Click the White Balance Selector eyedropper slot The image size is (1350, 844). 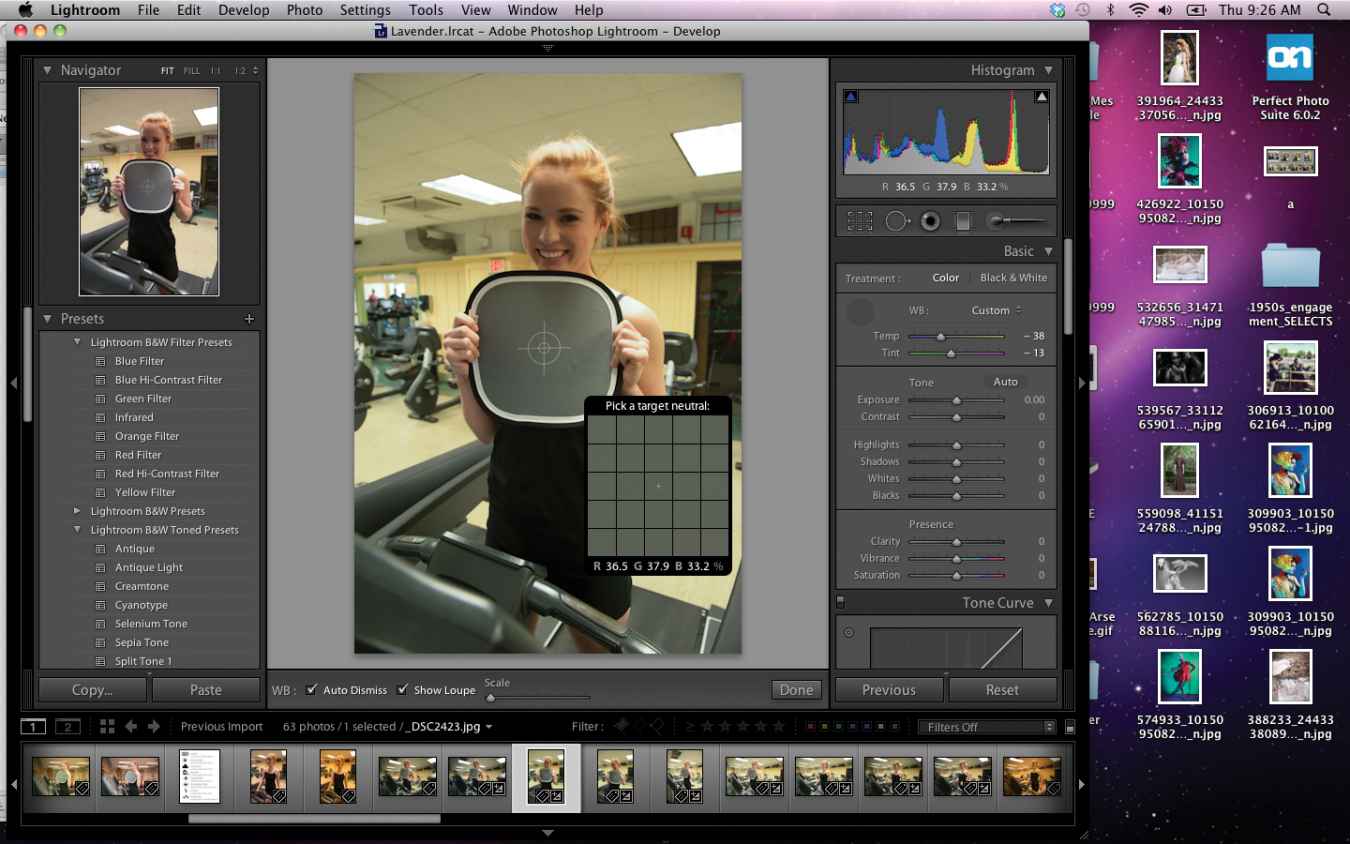coord(860,312)
